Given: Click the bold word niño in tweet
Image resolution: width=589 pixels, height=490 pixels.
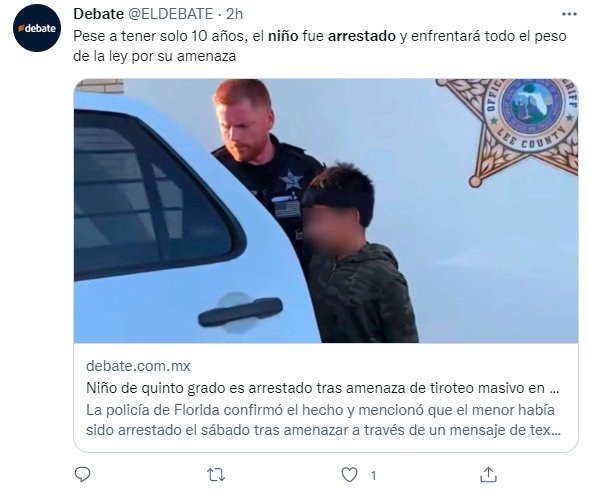Looking at the screenshot, I should 283,36.
